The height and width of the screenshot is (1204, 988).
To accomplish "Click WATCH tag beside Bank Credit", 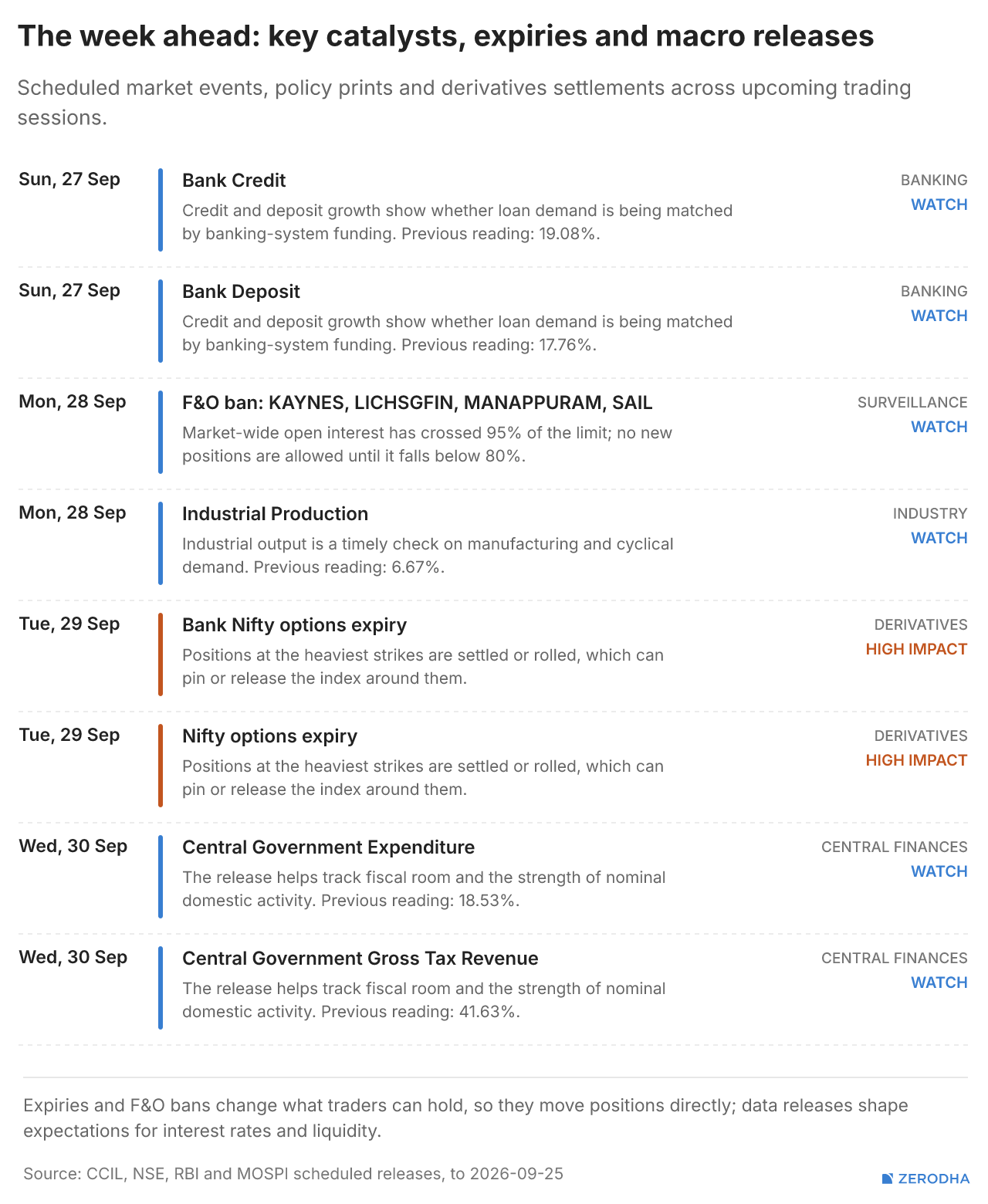I will tap(939, 205).
